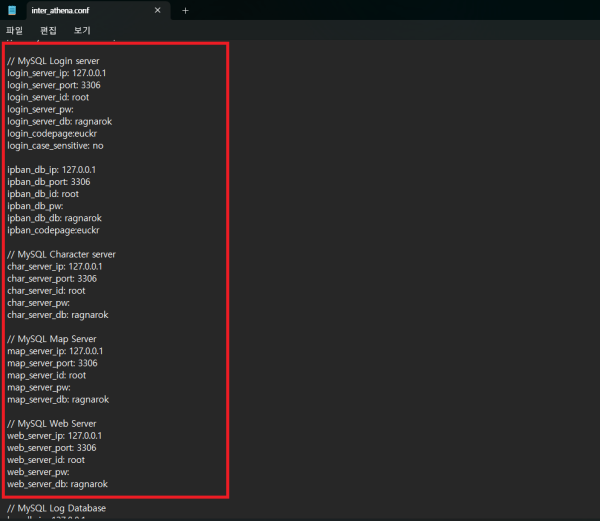Viewport: 600px width, 521px height.
Task: Click the '// MySQL Login server' comment line
Action: pos(53,61)
